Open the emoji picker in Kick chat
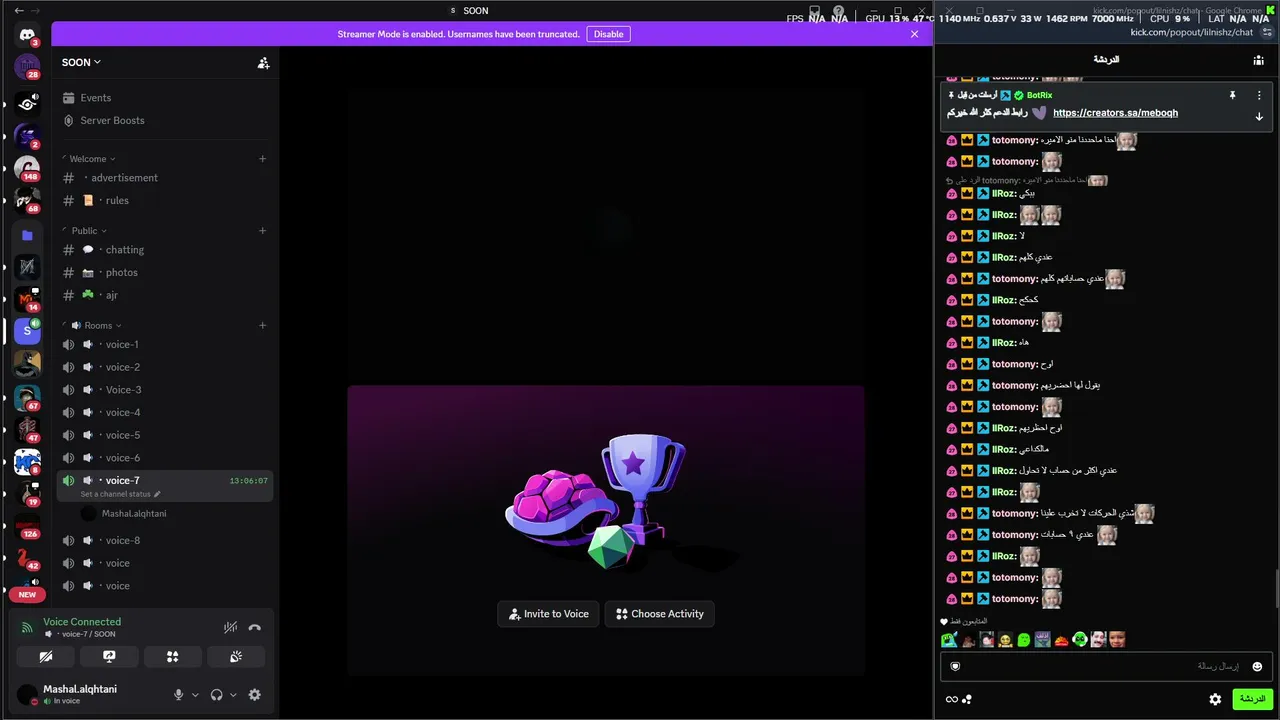1280x720 pixels. click(1257, 667)
